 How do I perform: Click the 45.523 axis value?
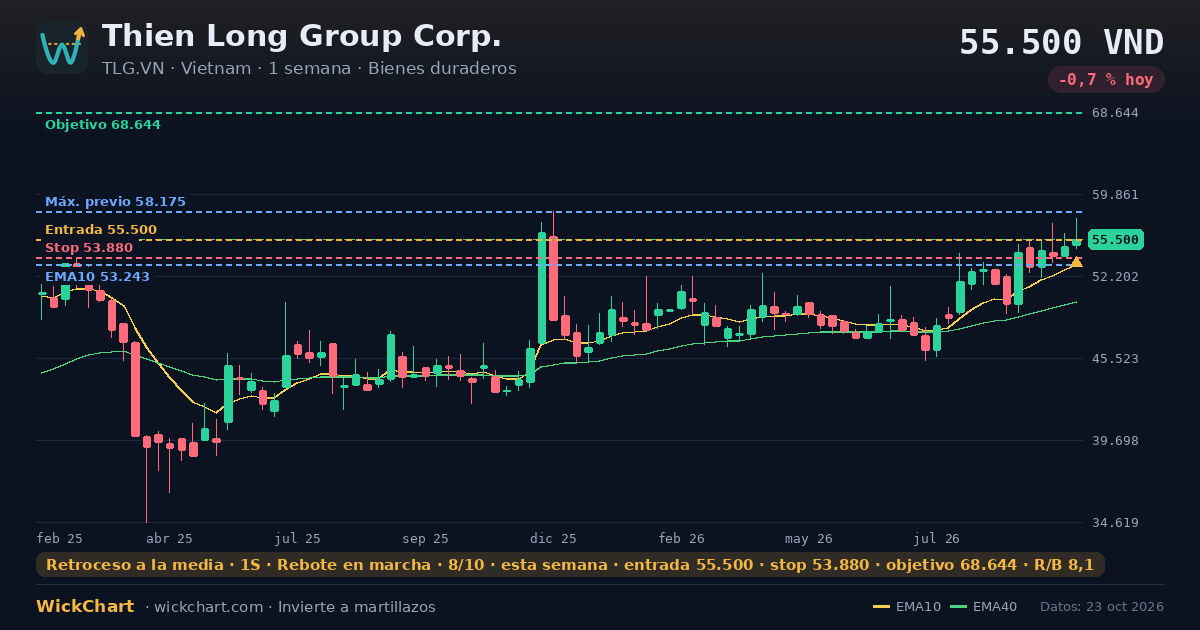click(x=1115, y=359)
